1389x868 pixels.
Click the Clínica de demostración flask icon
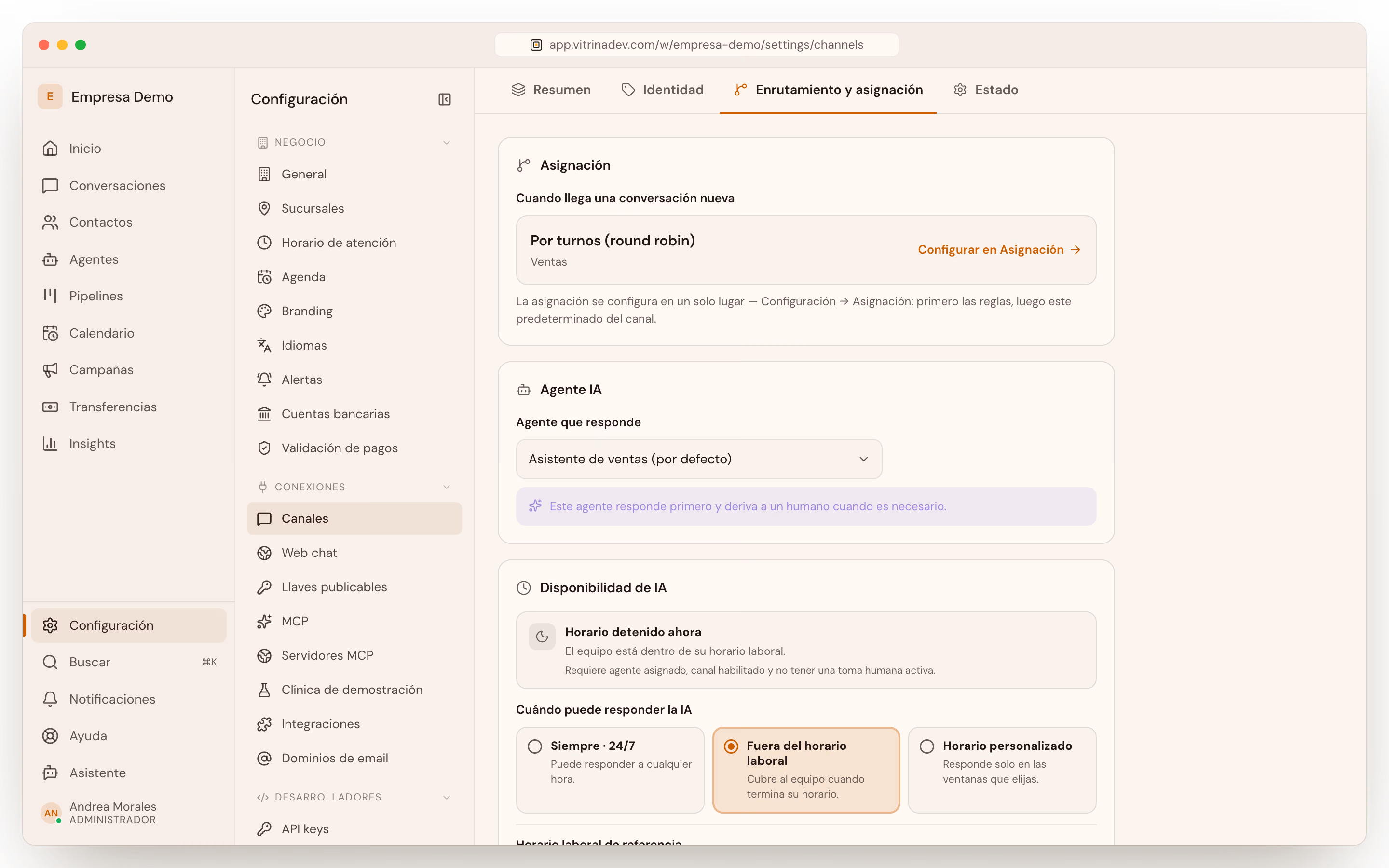coord(264,690)
